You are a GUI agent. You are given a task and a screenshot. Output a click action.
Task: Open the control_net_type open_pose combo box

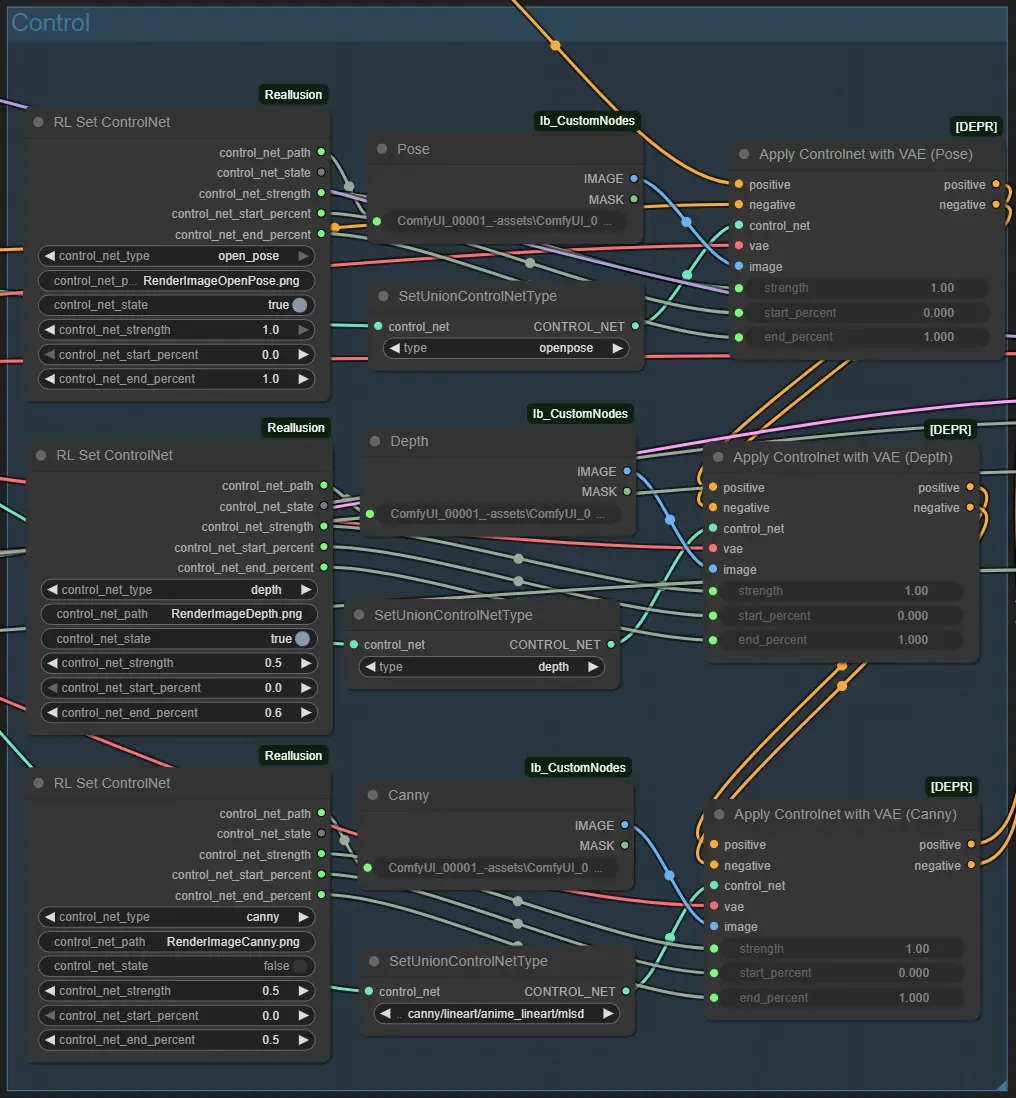[176, 256]
